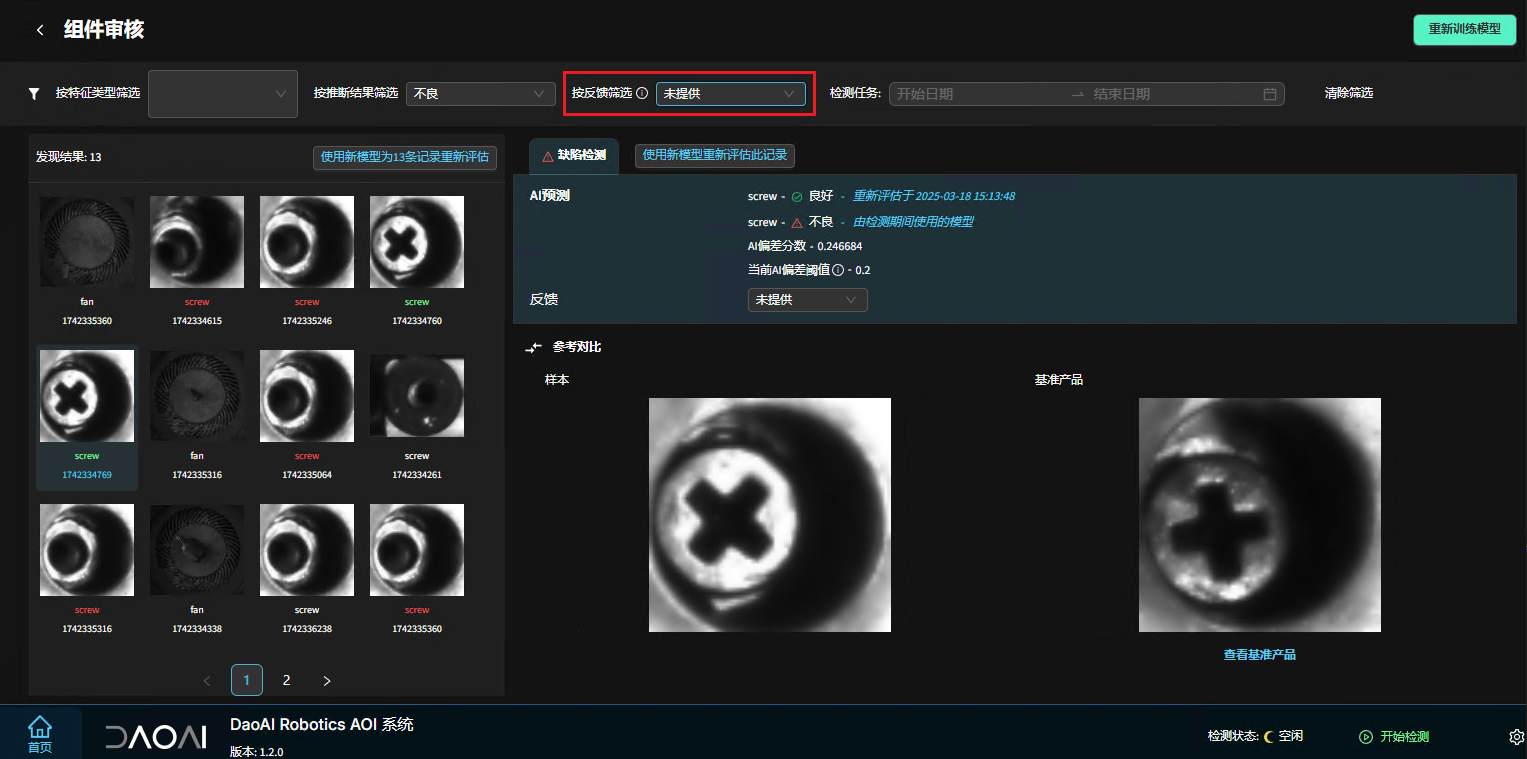
Task: Go to previous results page arrow
Action: [x=207, y=681]
